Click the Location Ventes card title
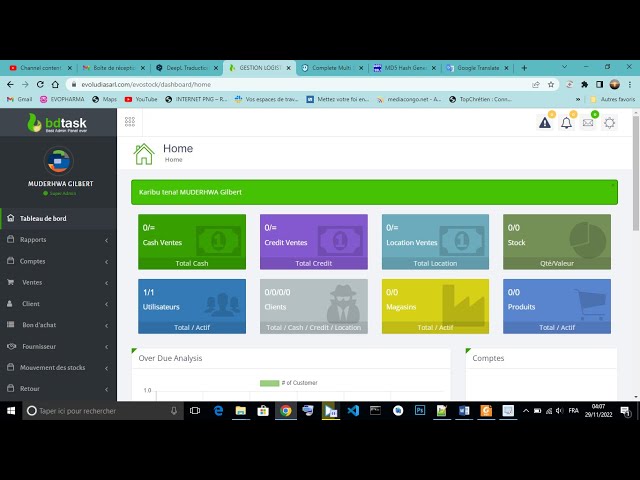Viewport: 640px width, 480px height. pyautogui.click(x=411, y=242)
